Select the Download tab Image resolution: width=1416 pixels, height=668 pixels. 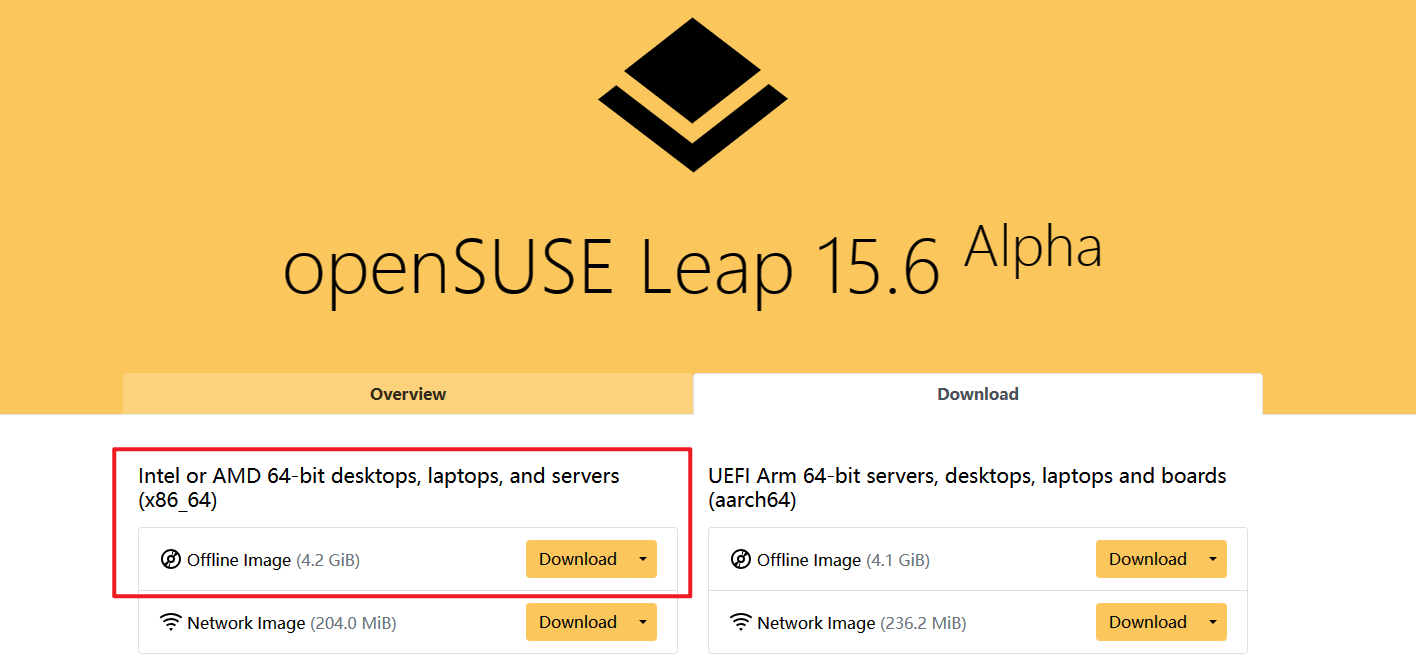point(978,394)
